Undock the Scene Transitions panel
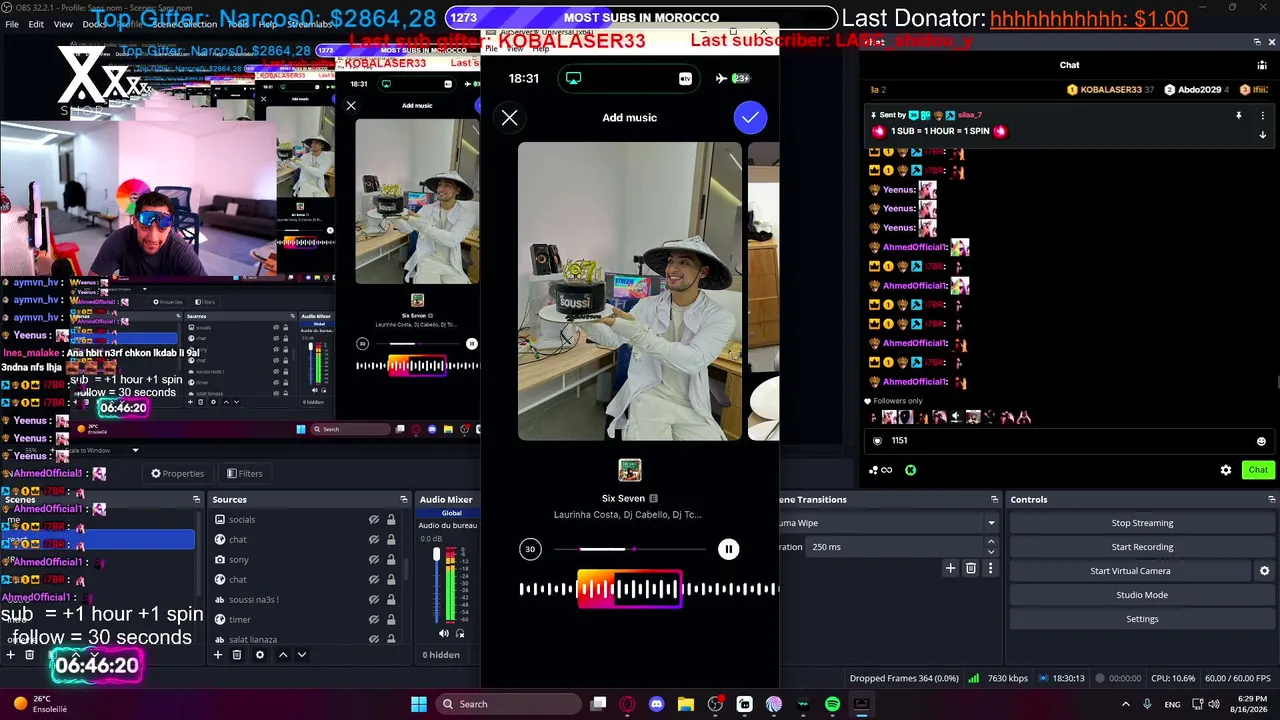Viewport: 1280px width, 720px height. coord(994,499)
